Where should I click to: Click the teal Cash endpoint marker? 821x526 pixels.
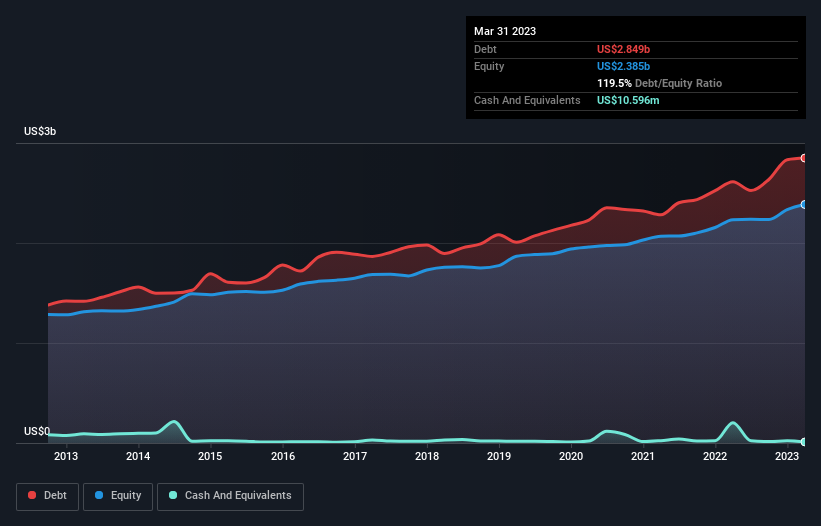pos(804,442)
